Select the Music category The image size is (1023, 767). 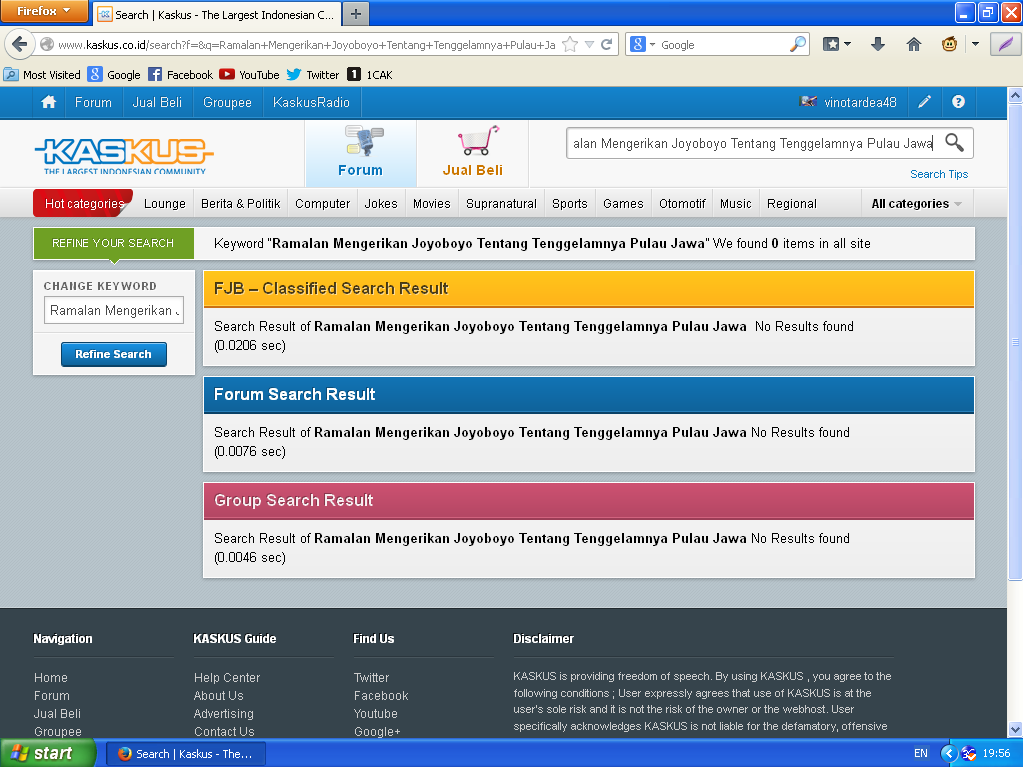pos(736,203)
